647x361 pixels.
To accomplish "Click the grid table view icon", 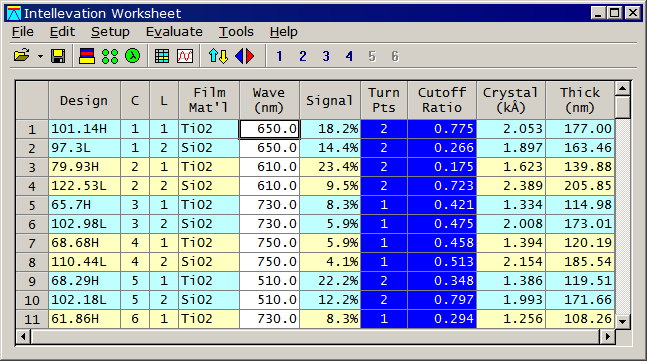I will click(162, 56).
